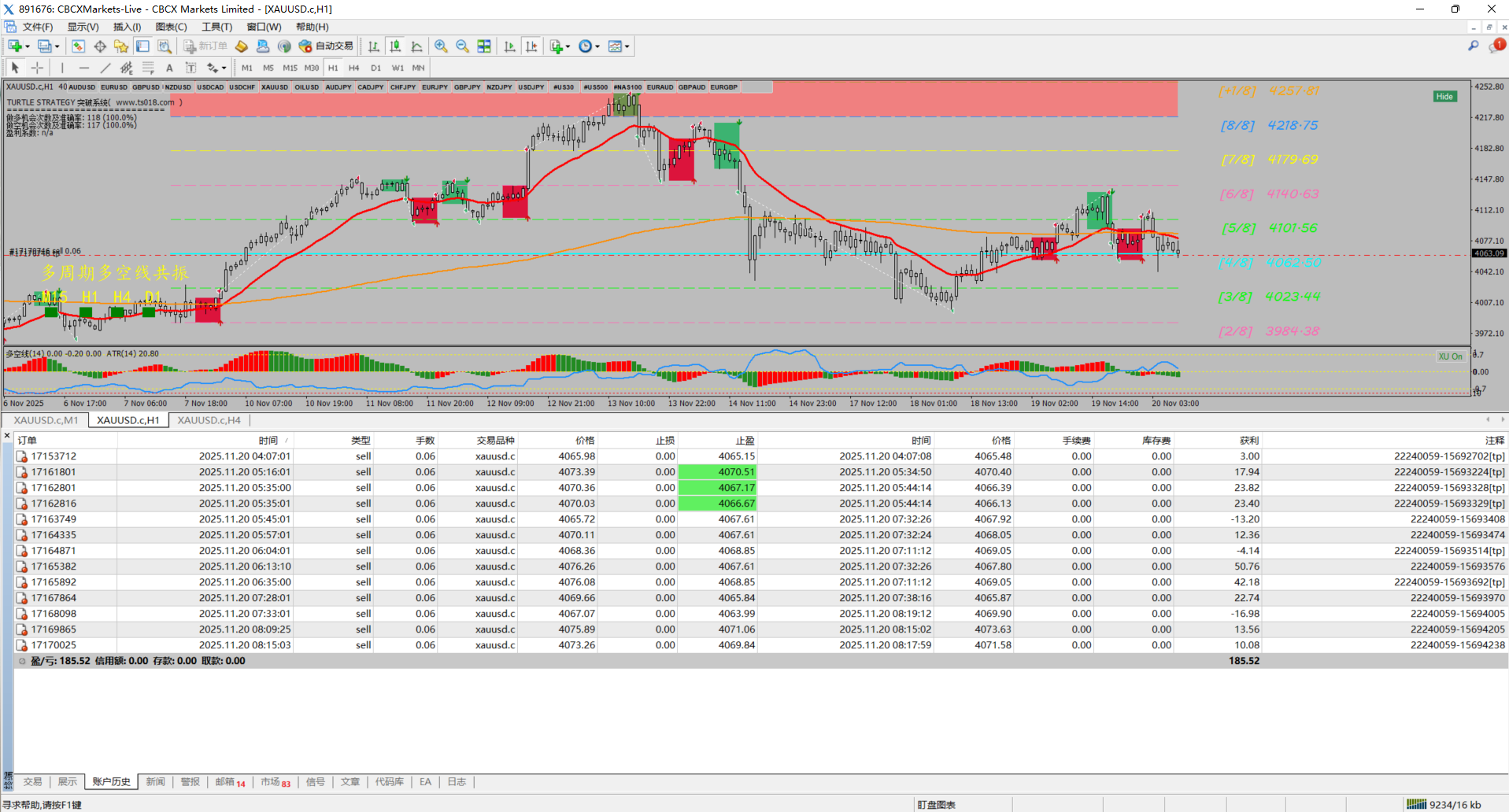Switch to H4 timeframe
This screenshot has height=812, width=1509.
point(354,68)
